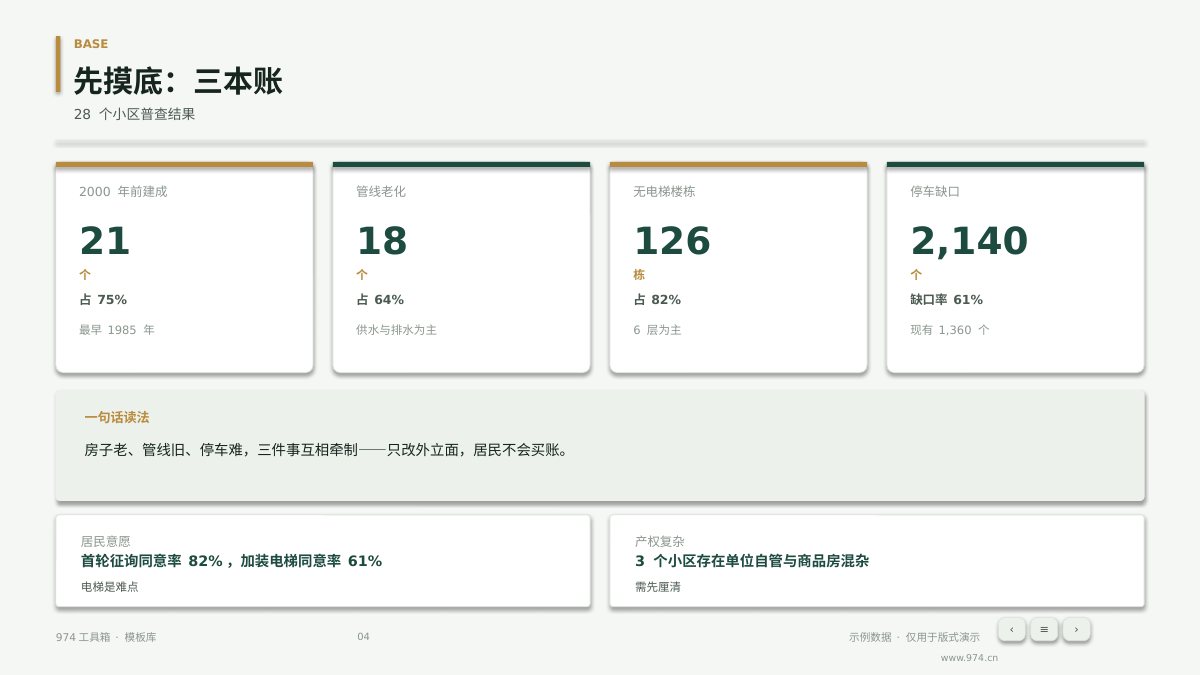This screenshot has width=1200, height=675.
Task: Open the www.974.cn link
Action: (x=969, y=658)
